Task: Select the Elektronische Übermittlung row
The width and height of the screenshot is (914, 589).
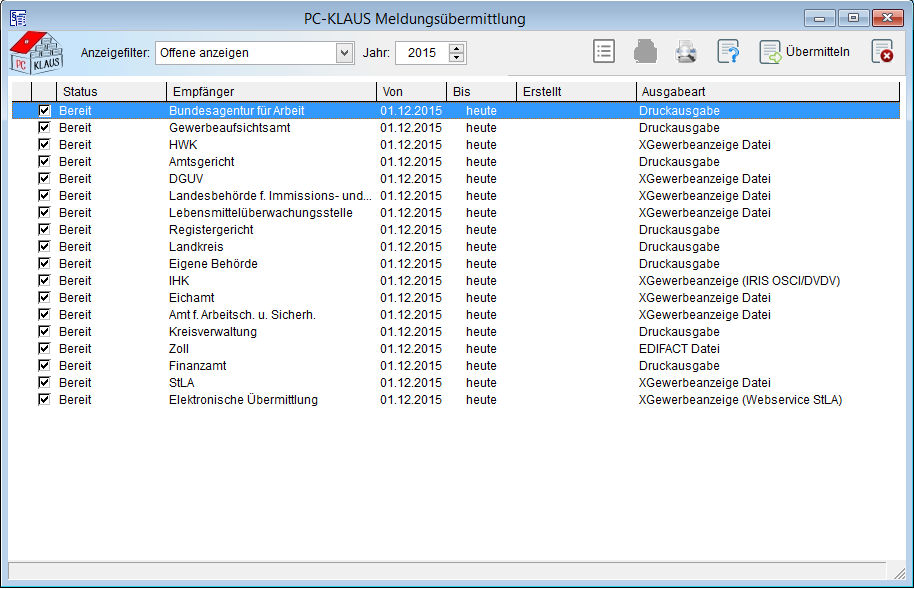Action: click(x=243, y=400)
